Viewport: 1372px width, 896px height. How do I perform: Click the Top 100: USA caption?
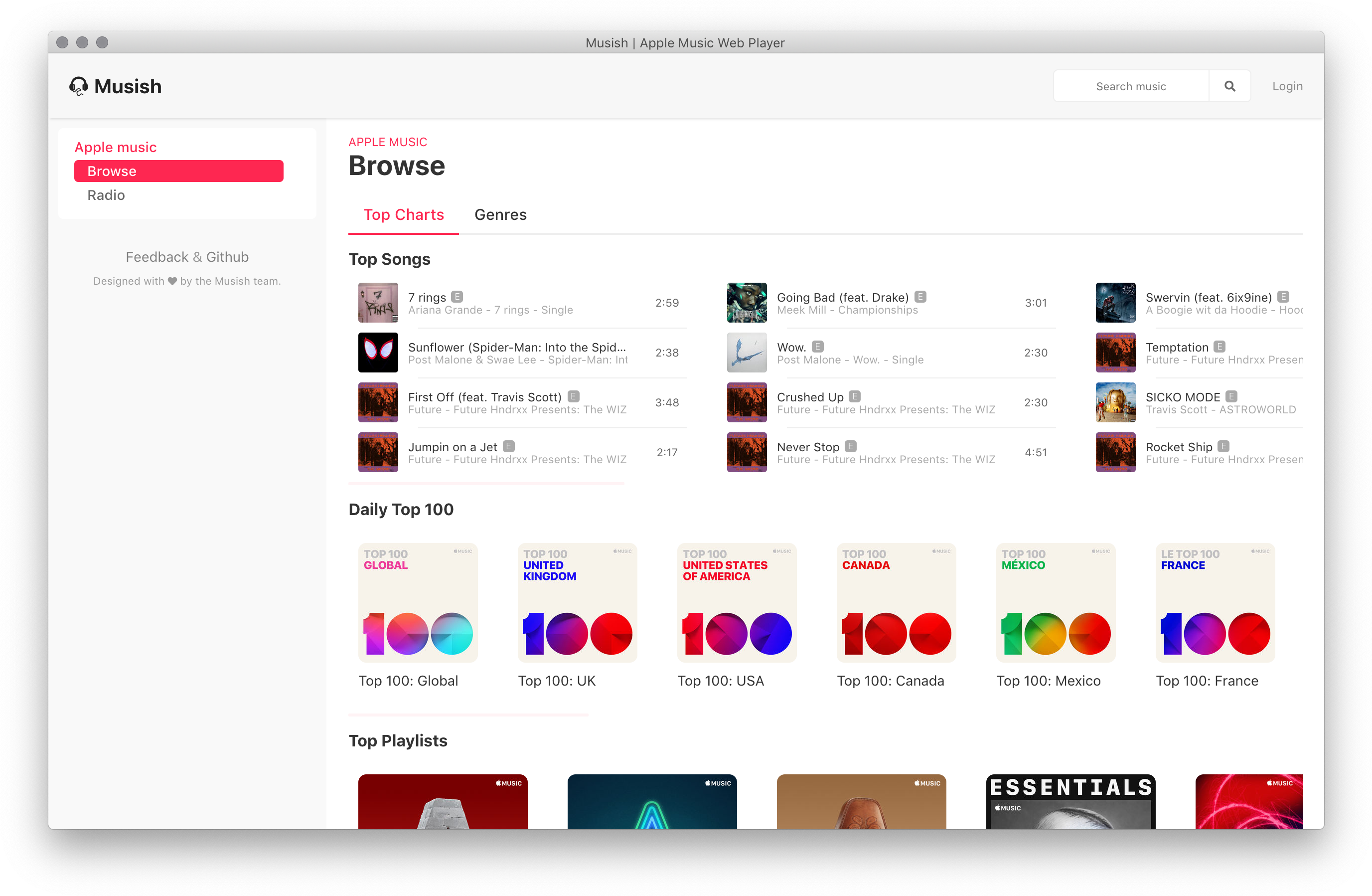pyautogui.click(x=721, y=681)
